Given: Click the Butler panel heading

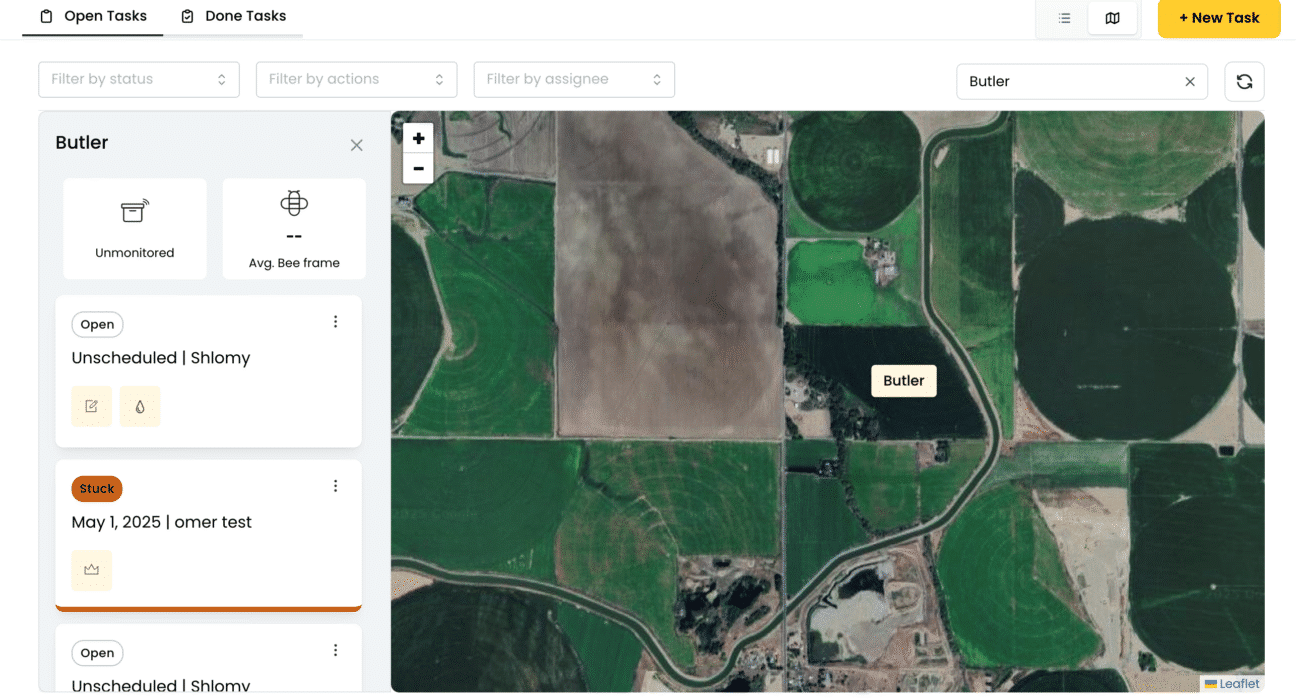Looking at the screenshot, I should (x=82, y=143).
